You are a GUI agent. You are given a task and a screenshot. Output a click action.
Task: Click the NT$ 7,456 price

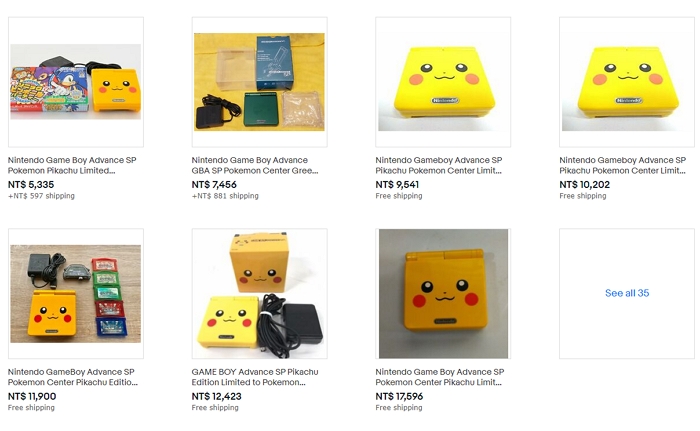click(214, 184)
